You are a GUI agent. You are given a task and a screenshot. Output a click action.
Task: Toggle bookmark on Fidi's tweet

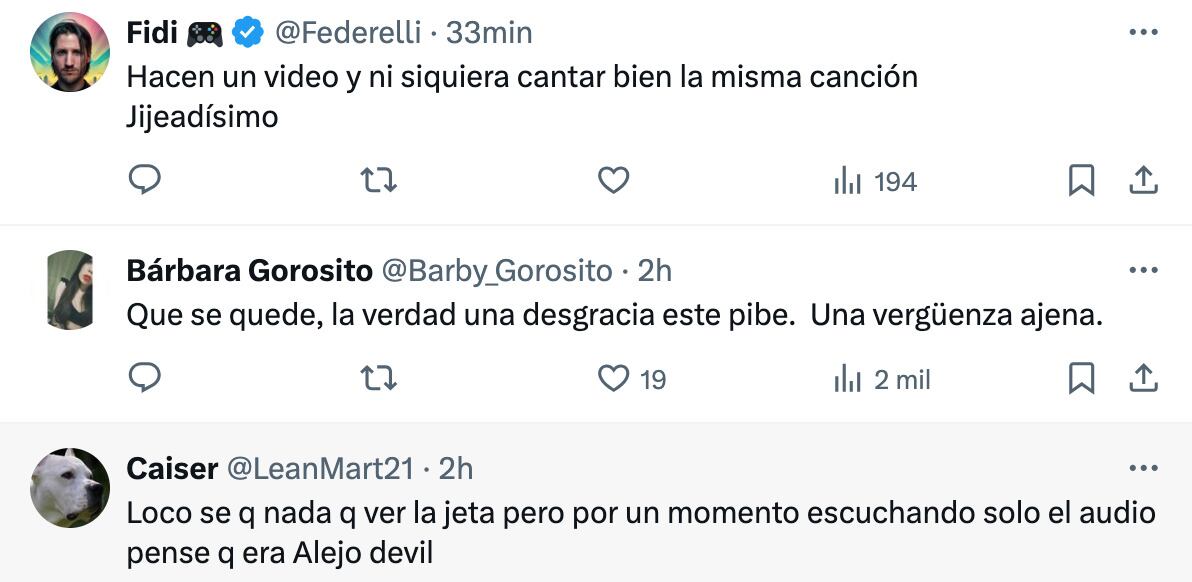(x=1083, y=181)
